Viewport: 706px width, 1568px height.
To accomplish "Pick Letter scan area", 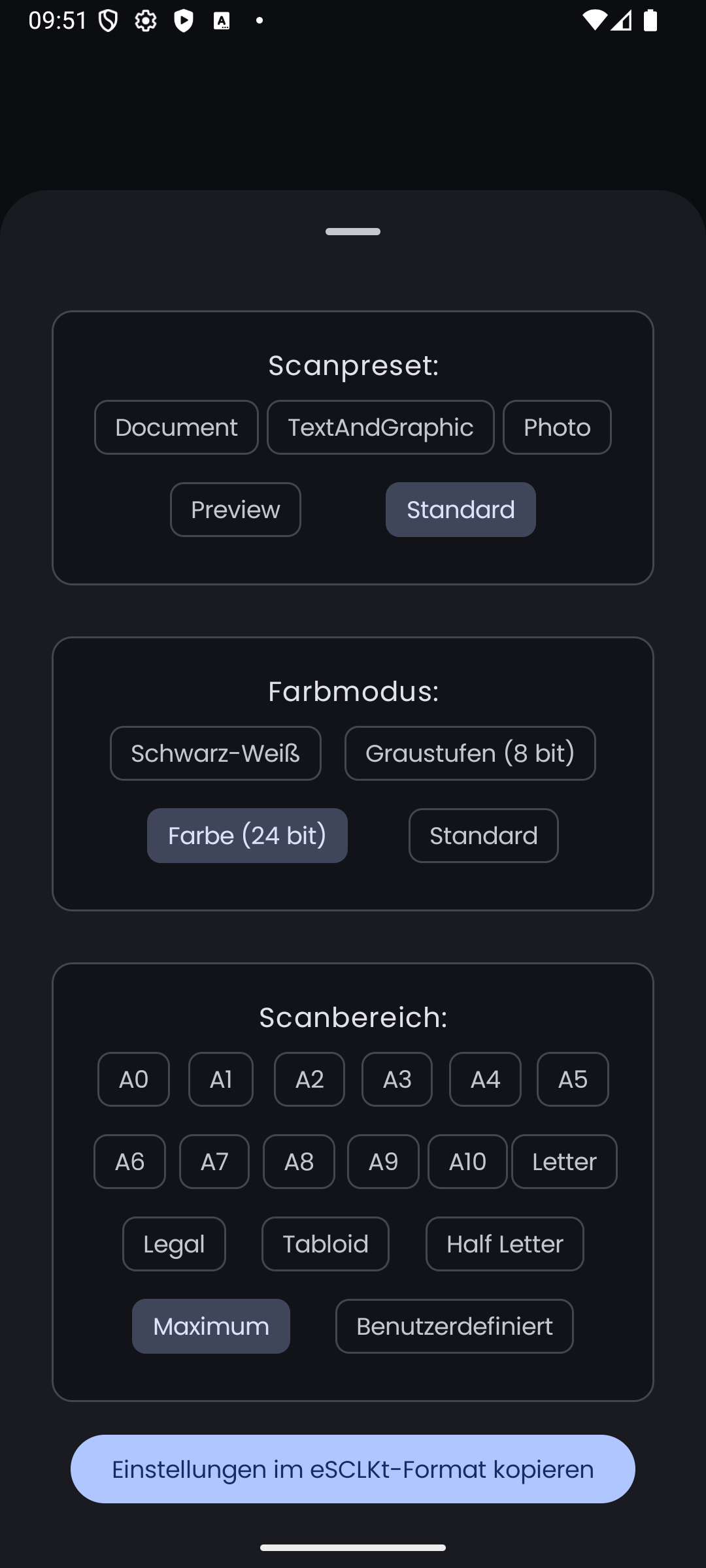I will click(564, 1162).
